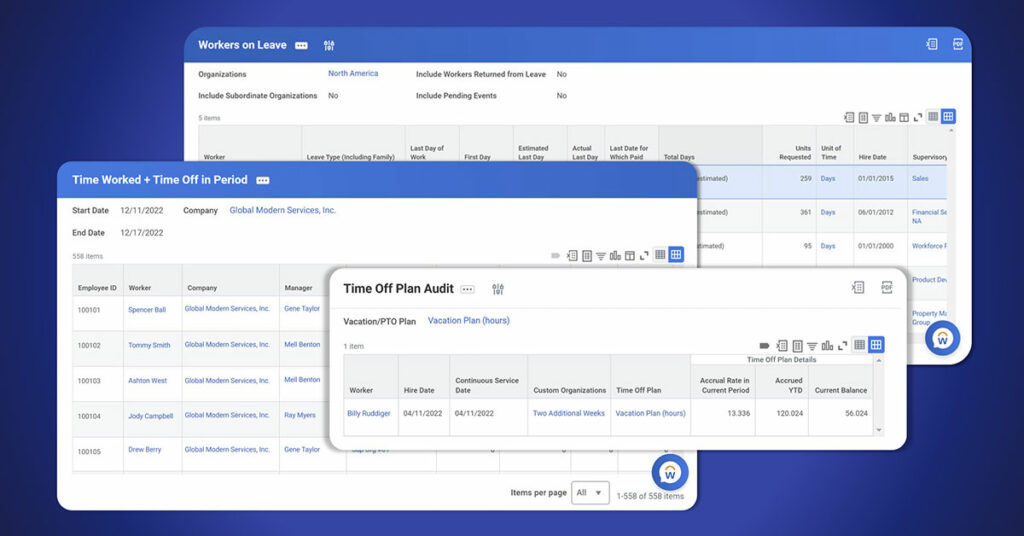Viewport: 1024px width, 536px height.
Task: Open Vacation Plan (hours) link in table row
Action: pyautogui.click(x=650, y=413)
